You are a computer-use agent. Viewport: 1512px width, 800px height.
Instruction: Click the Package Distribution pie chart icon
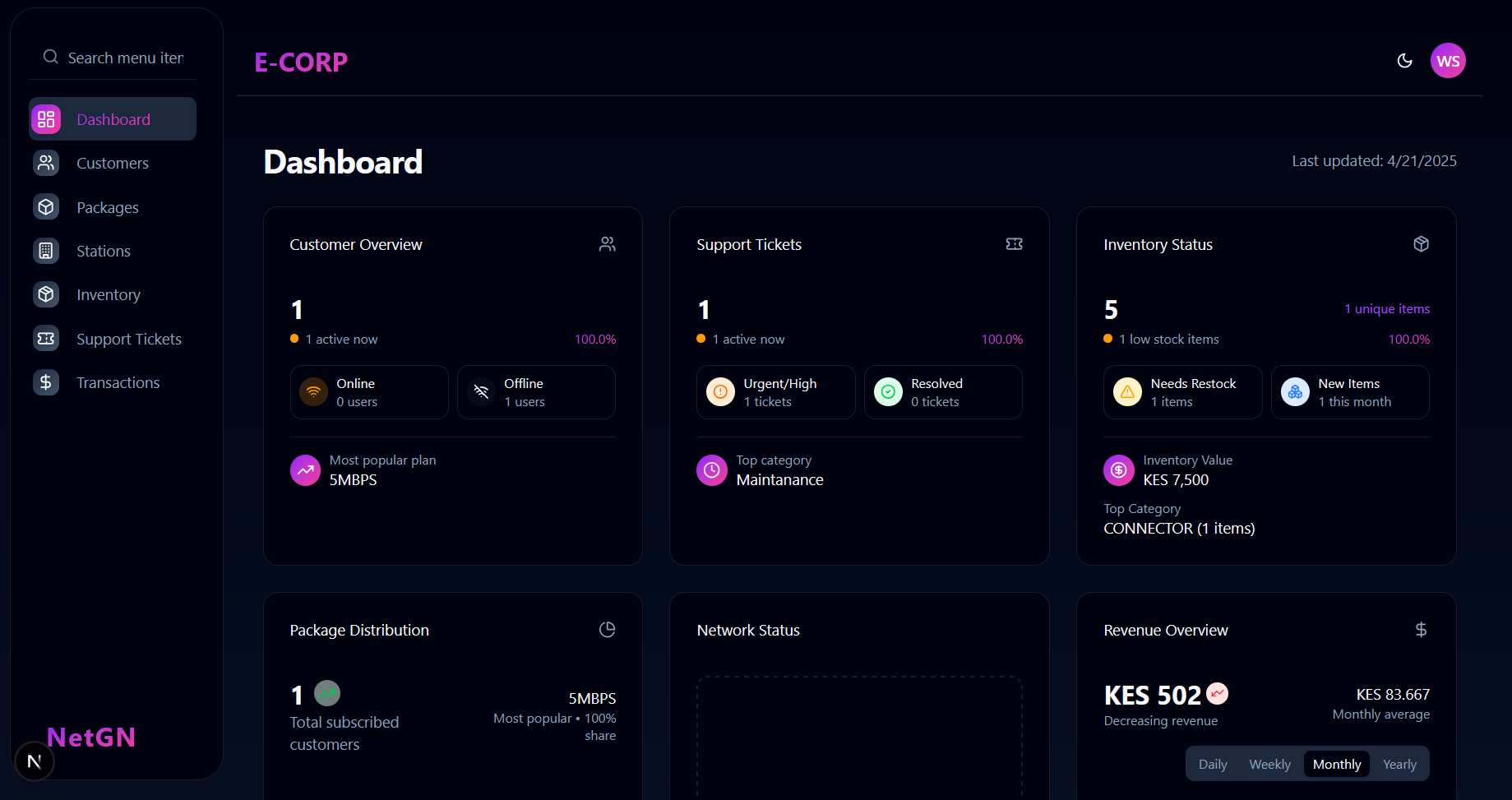607,630
